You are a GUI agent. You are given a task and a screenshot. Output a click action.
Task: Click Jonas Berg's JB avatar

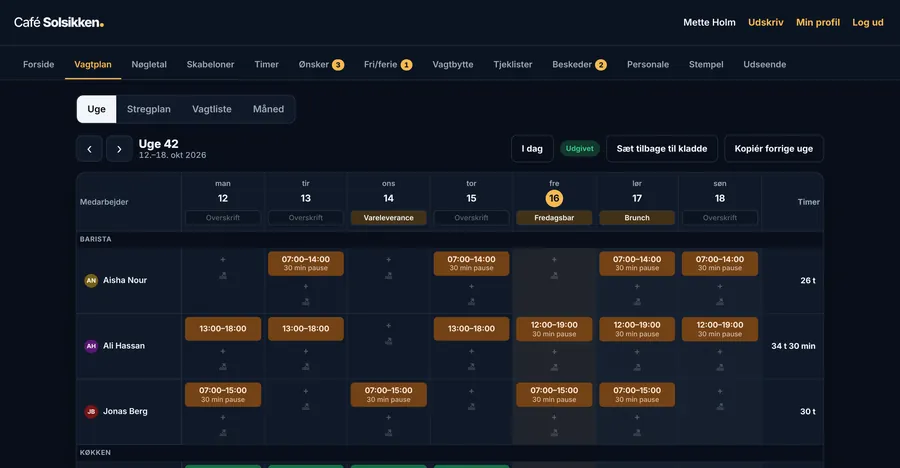pyautogui.click(x=91, y=411)
